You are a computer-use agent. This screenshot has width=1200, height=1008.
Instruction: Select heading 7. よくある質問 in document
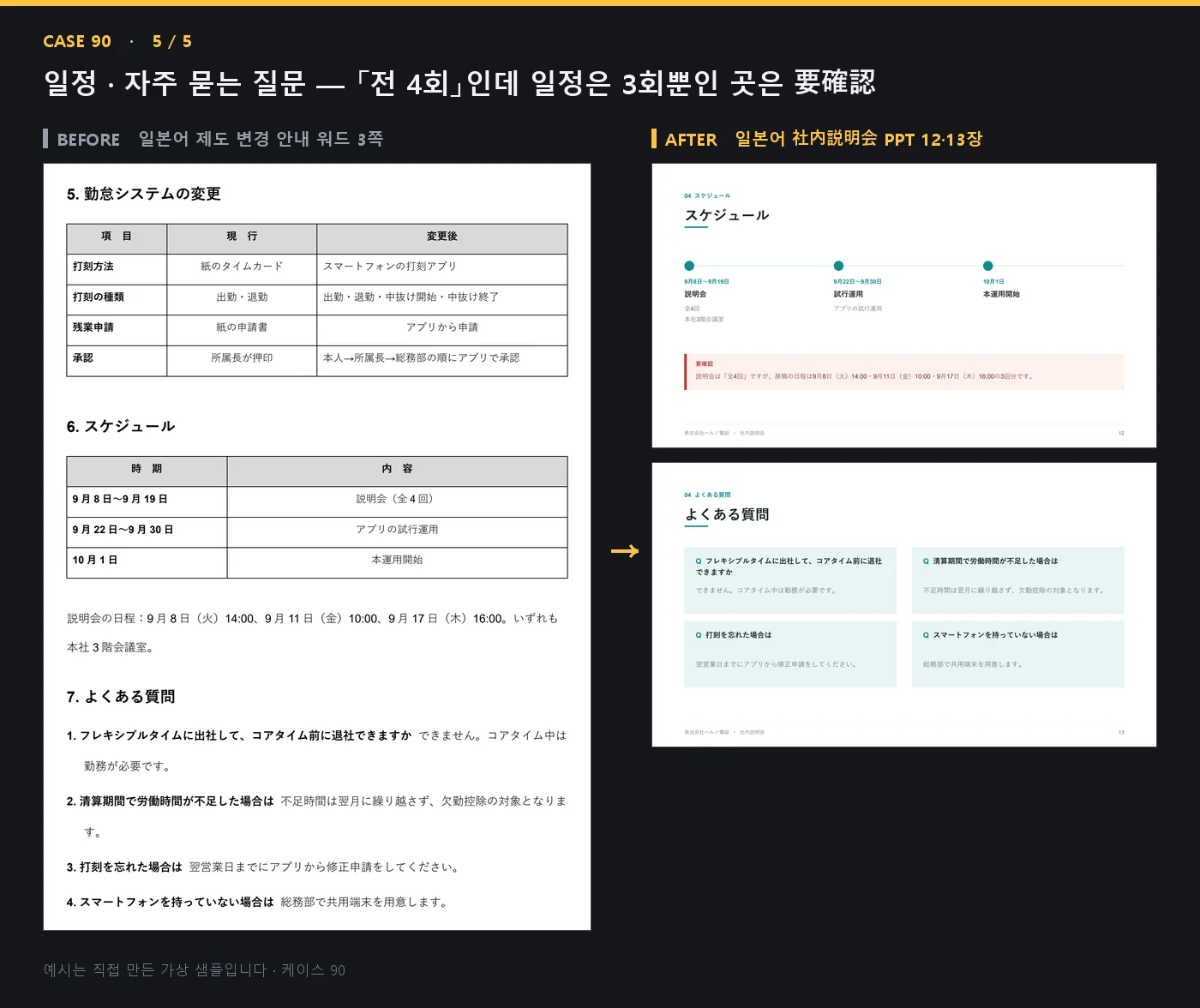point(121,697)
